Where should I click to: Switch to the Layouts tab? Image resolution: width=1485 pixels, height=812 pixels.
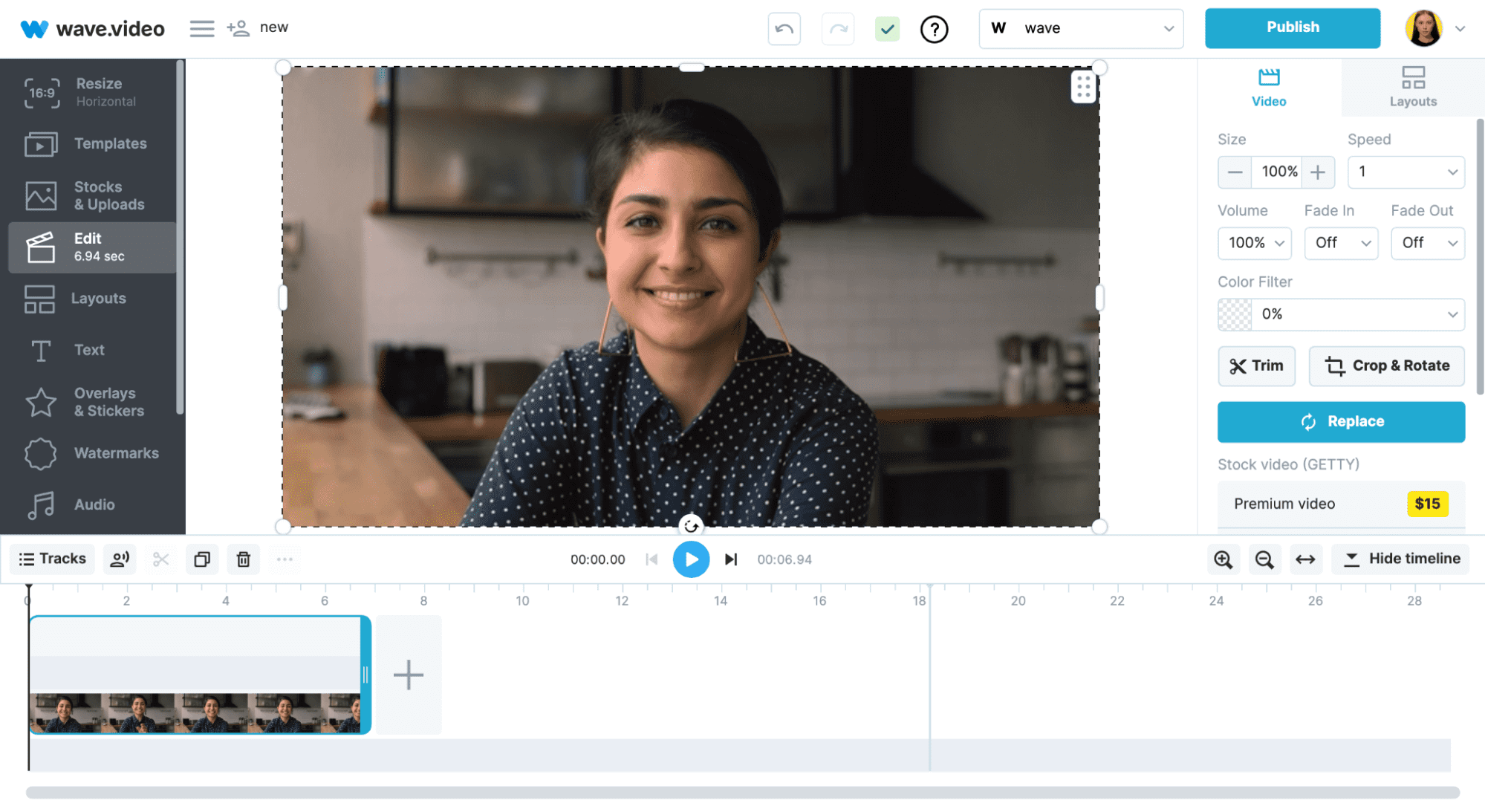click(x=1411, y=88)
